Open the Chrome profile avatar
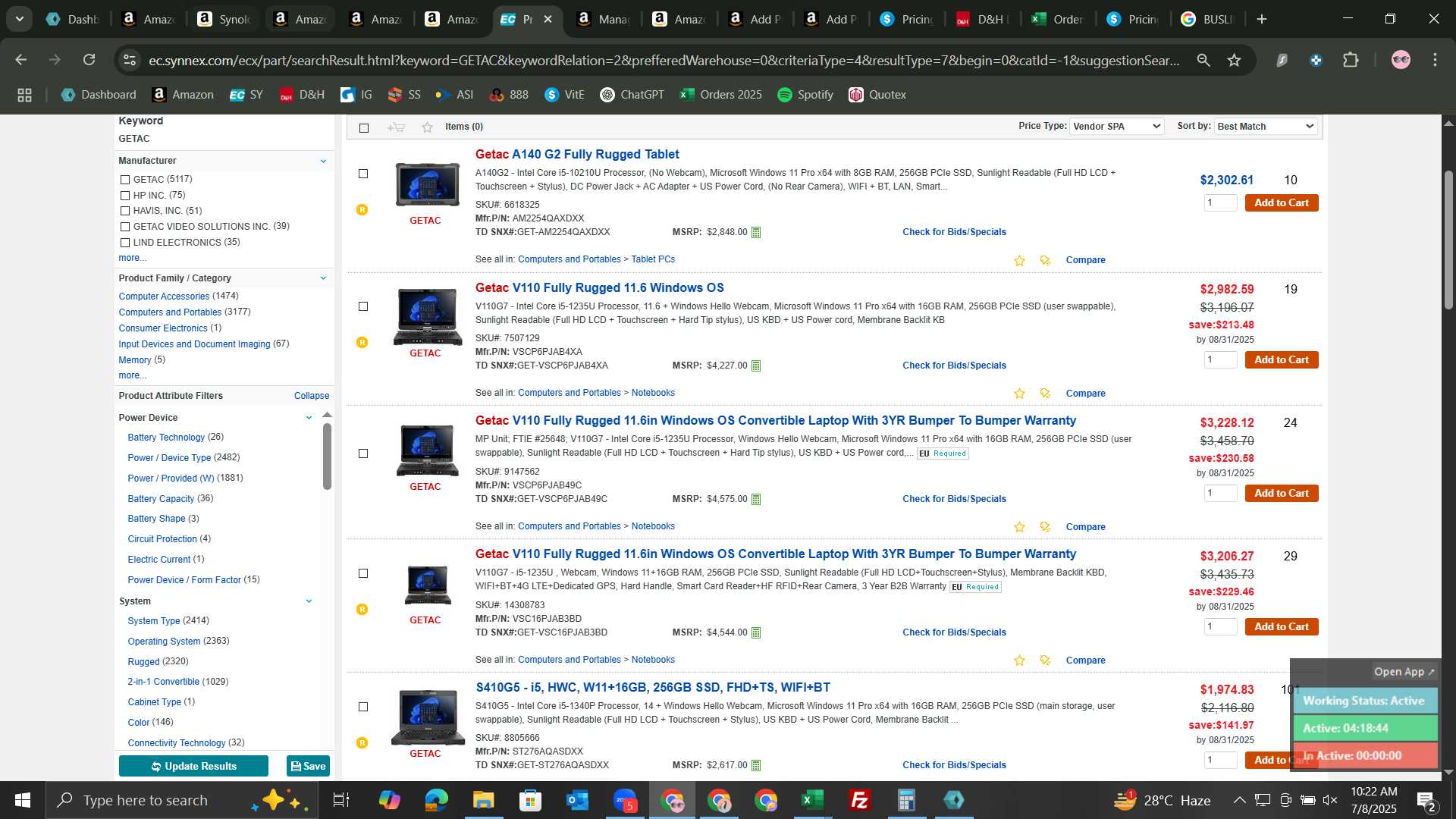The image size is (1456, 819). 1401,60
